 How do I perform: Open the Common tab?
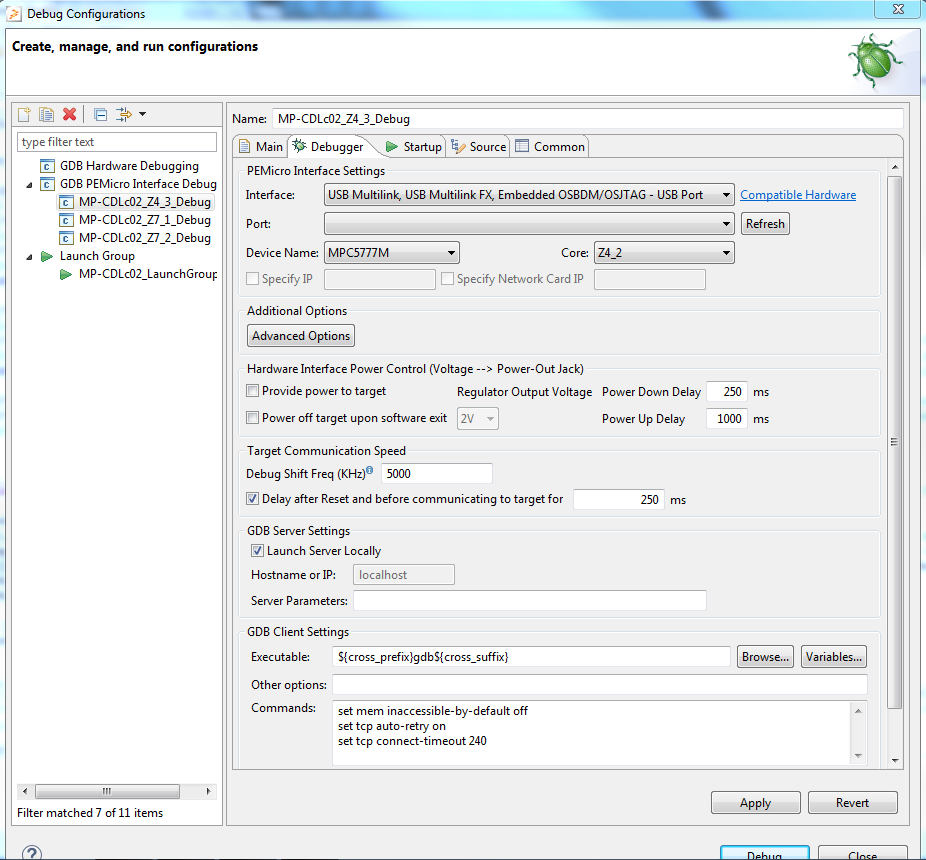pos(550,146)
